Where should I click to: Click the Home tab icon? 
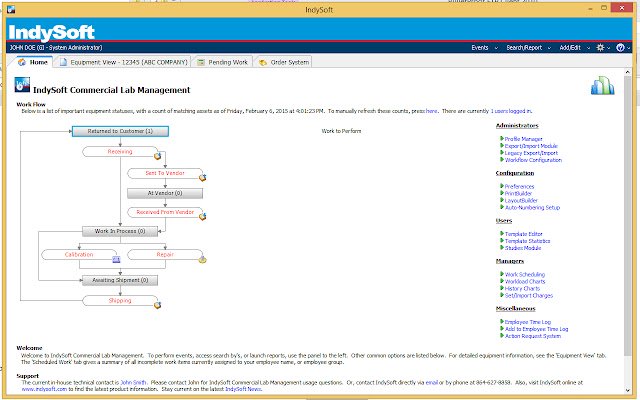pos(22,62)
